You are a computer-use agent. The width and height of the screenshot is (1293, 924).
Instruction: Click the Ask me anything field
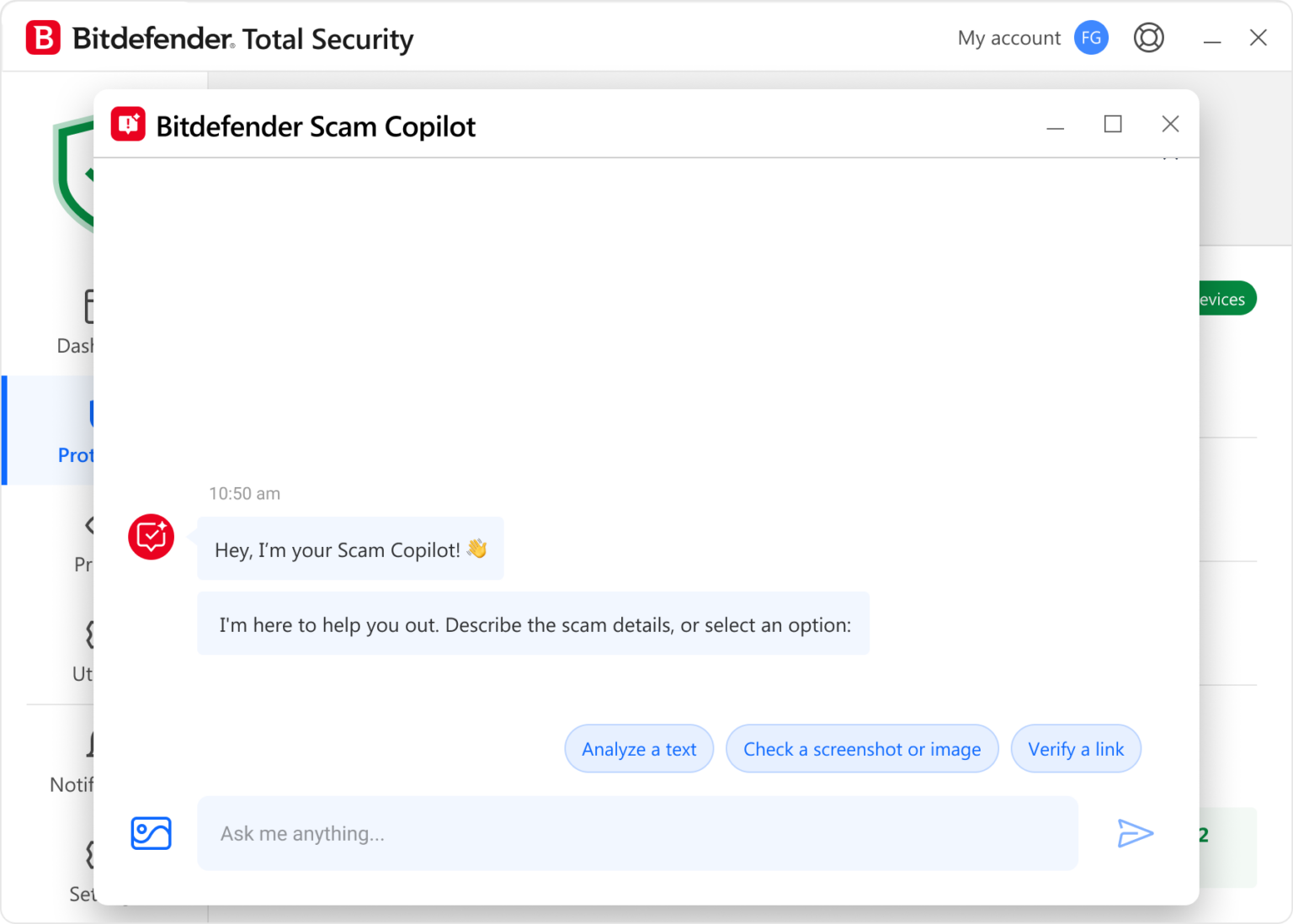point(637,833)
